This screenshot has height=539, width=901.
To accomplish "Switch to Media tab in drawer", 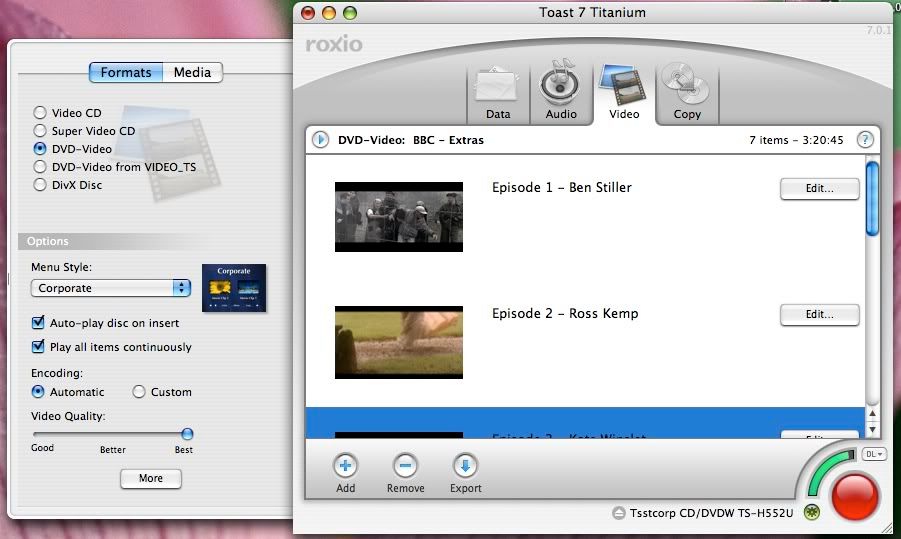I will 192,72.
